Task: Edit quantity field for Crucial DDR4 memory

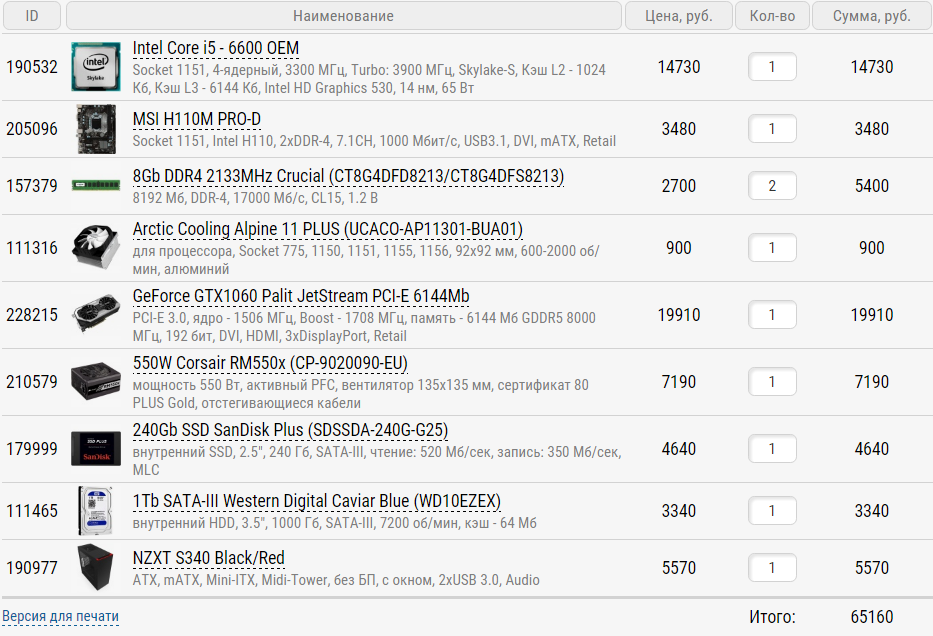Action: coord(772,186)
